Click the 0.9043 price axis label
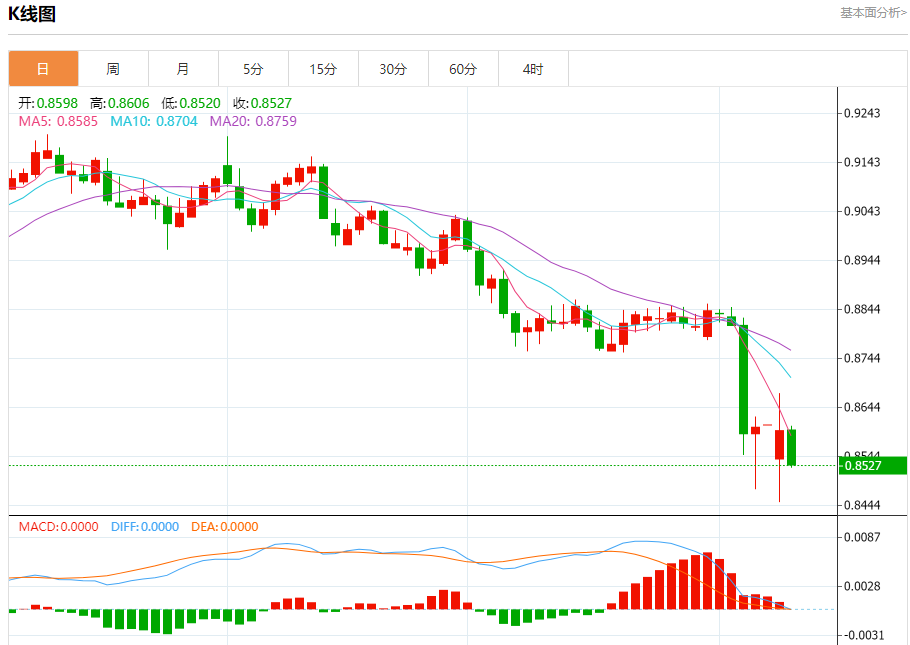Screen dimensions: 910x645 click(x=862, y=211)
